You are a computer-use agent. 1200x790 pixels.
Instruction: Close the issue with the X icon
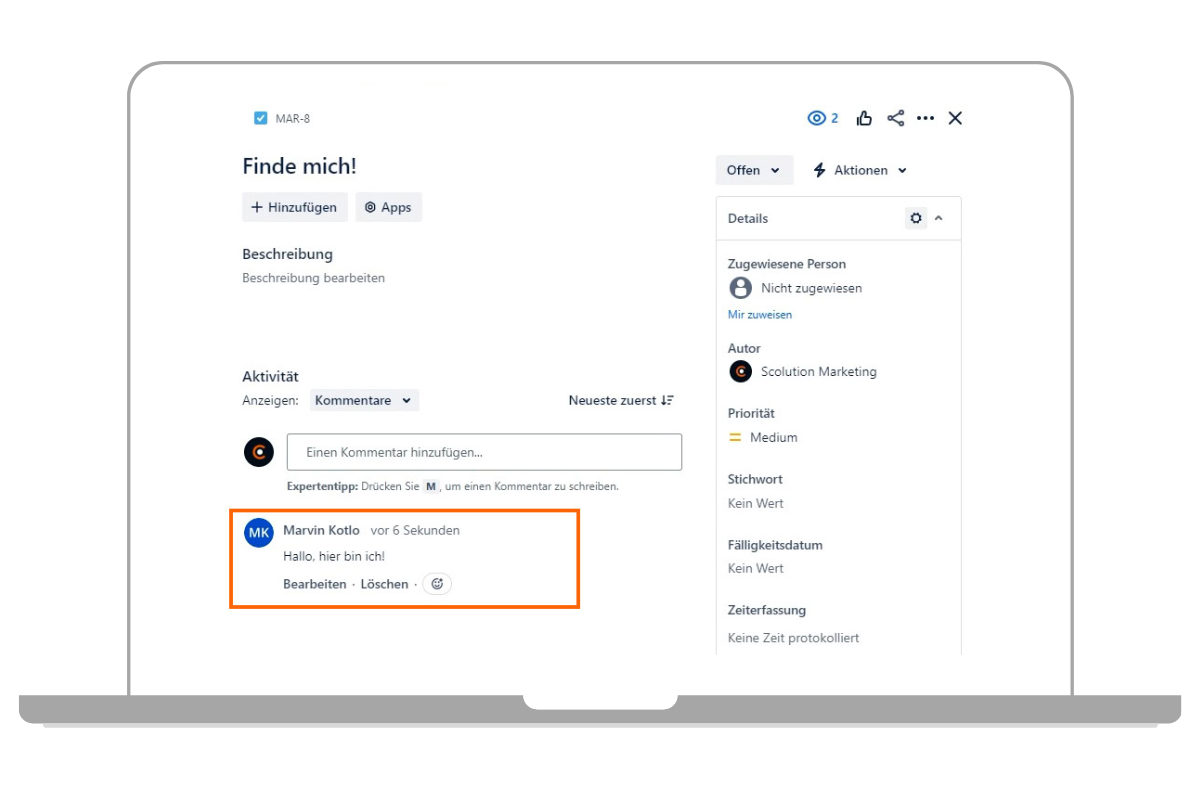pyautogui.click(x=955, y=118)
